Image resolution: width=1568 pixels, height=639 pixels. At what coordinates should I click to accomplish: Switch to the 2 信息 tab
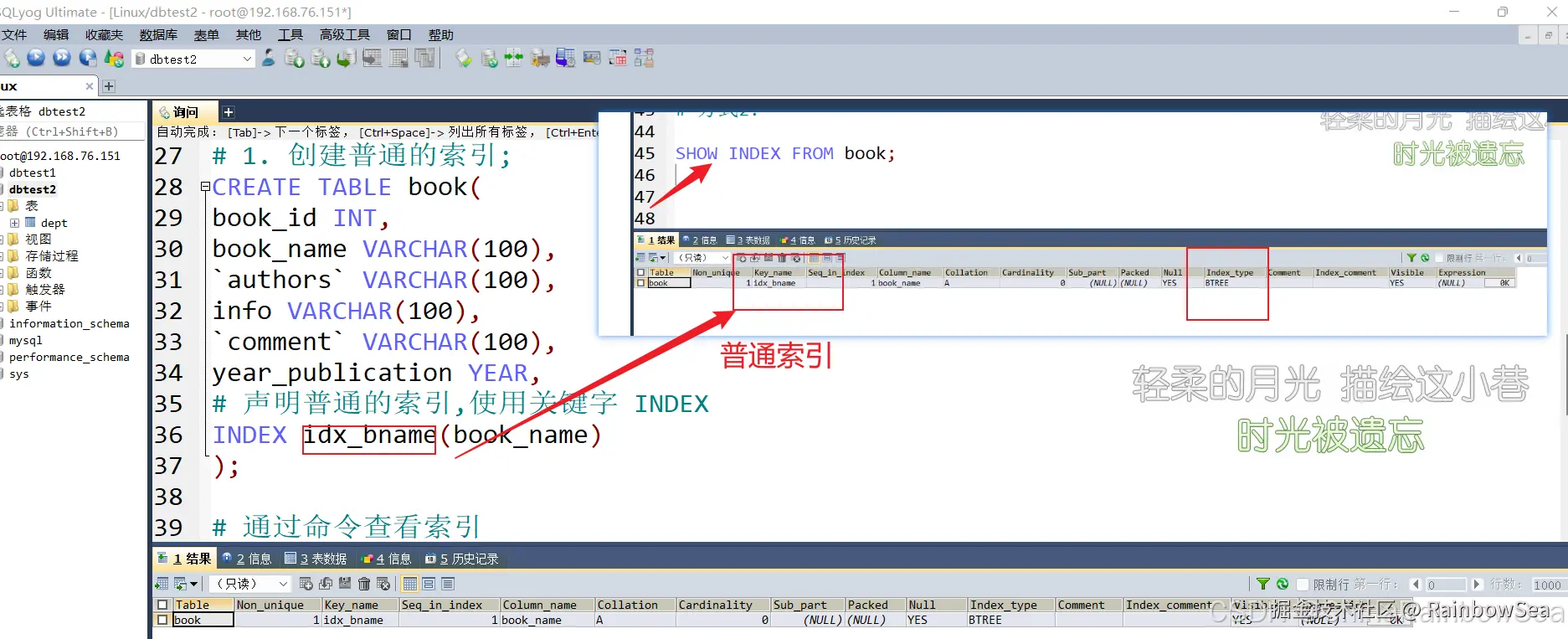click(x=247, y=559)
